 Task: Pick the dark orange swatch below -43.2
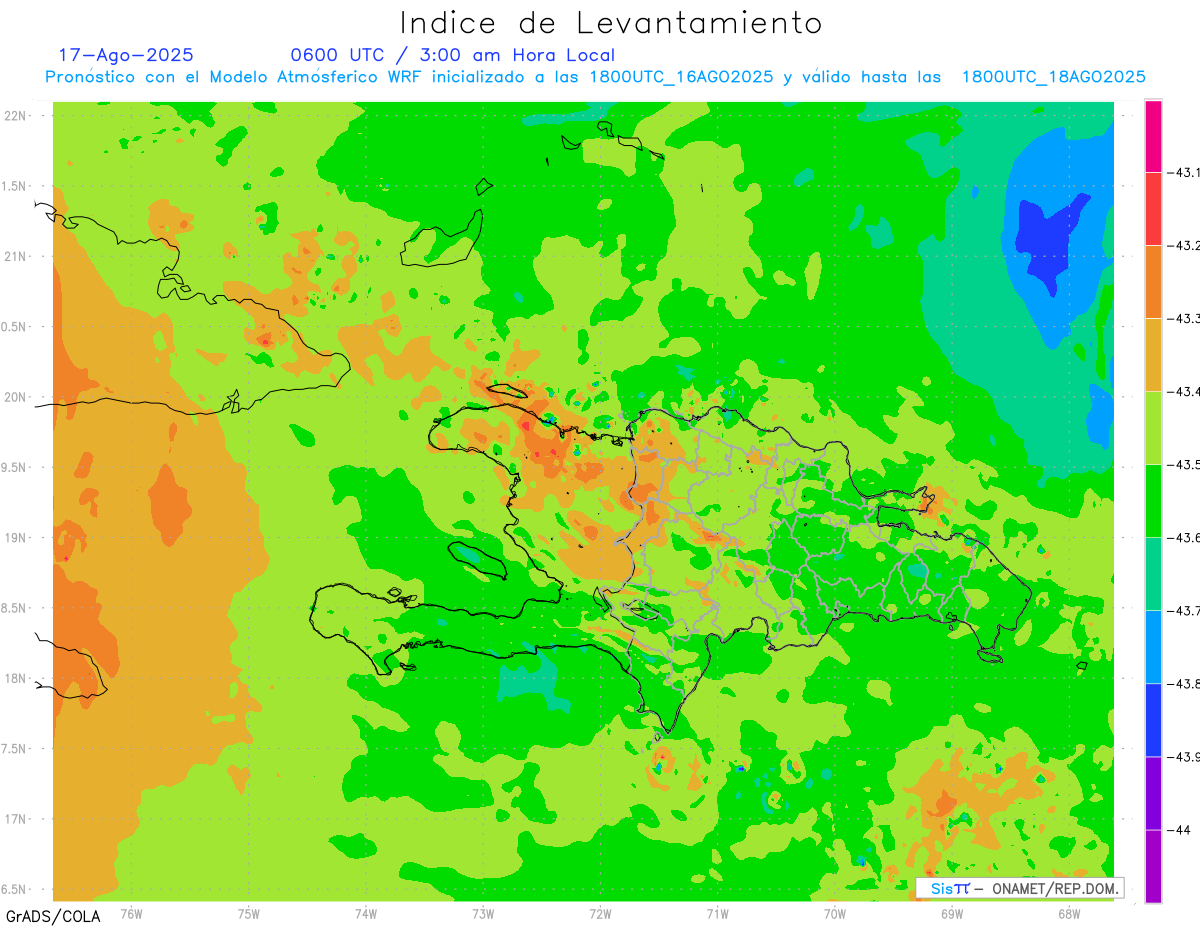[x=1153, y=282]
